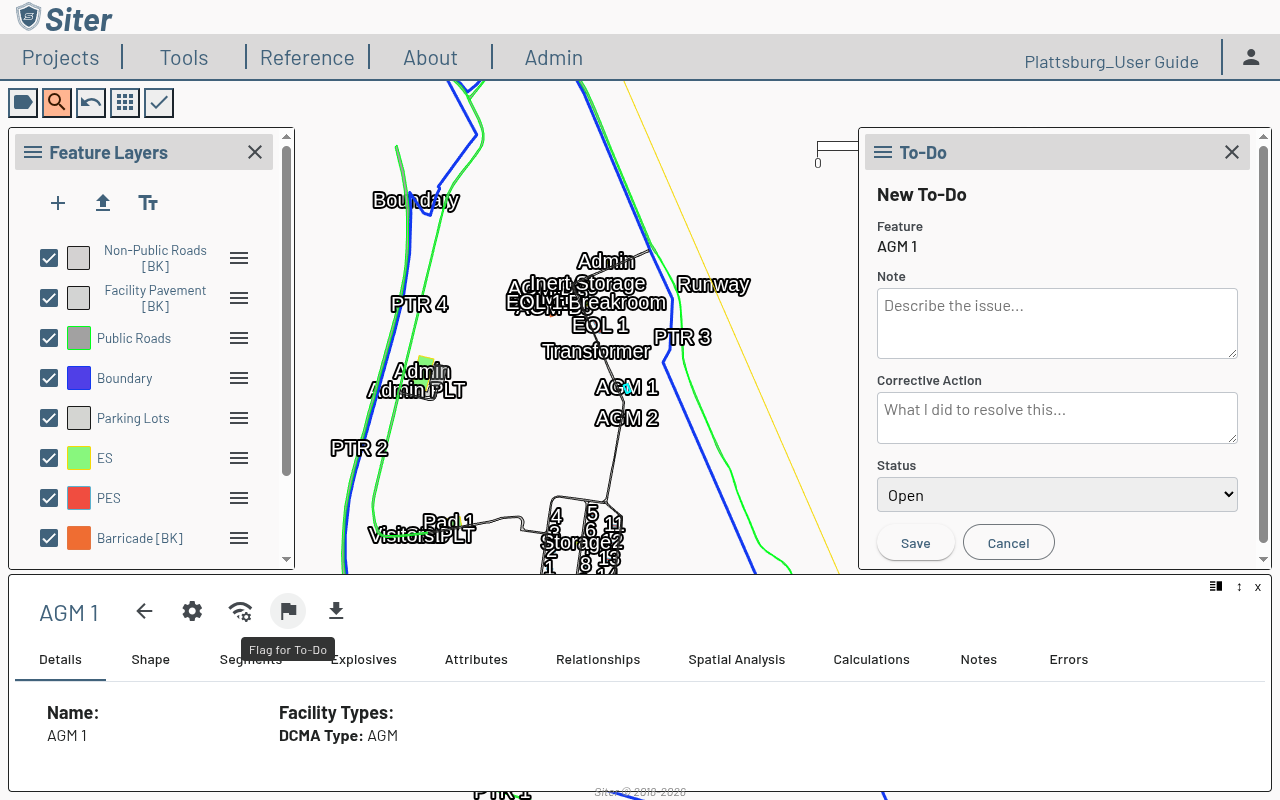Open the Barricade layer options menu
Screen dimensions: 1280x800
coord(239,538)
